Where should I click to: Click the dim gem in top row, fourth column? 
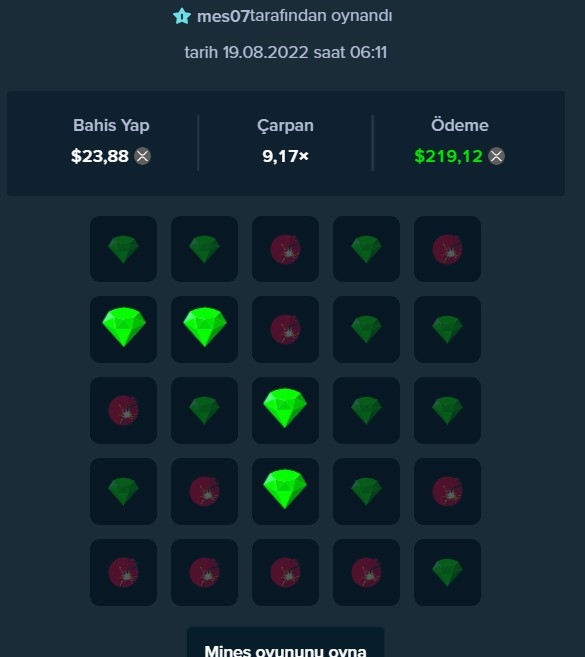click(x=366, y=249)
